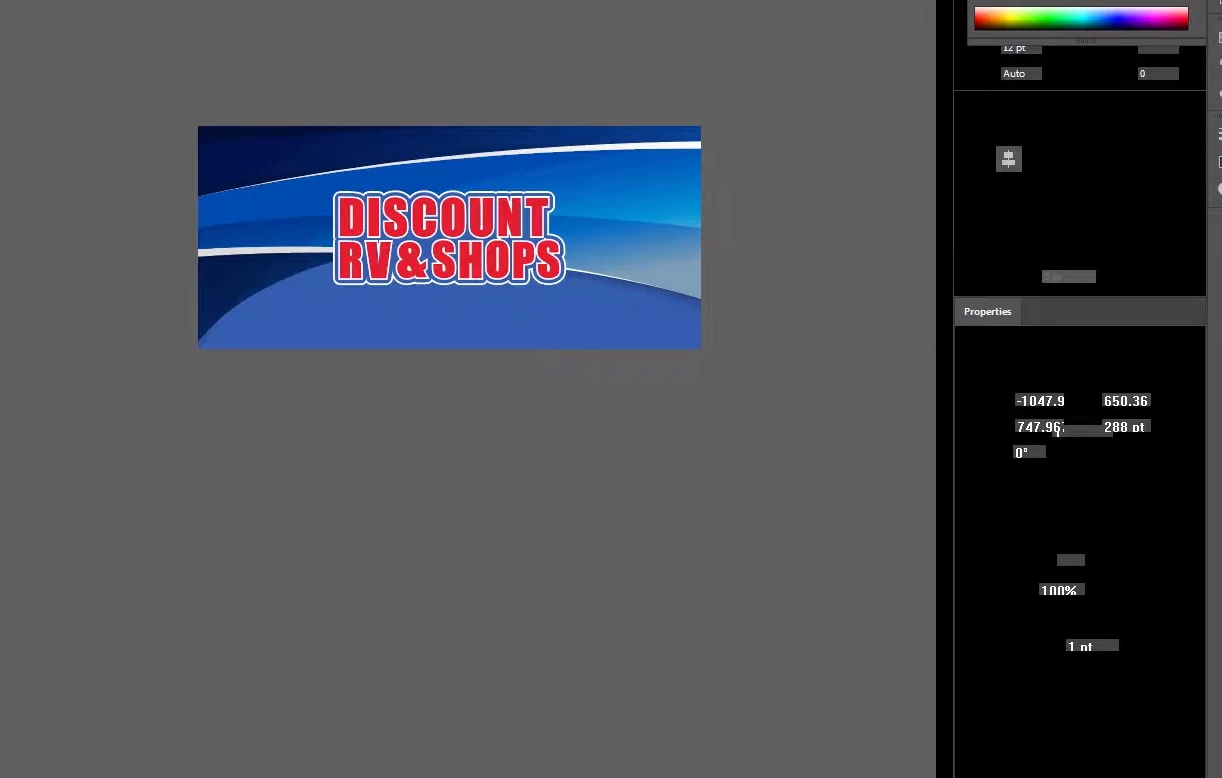Switch to the Properties tab
1222x778 pixels.
987,312
